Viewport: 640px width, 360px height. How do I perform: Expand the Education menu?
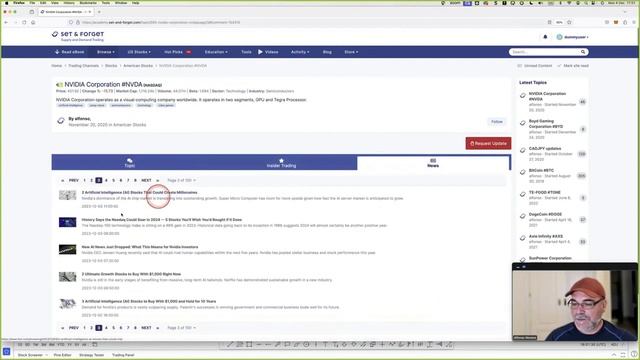[x=216, y=52]
